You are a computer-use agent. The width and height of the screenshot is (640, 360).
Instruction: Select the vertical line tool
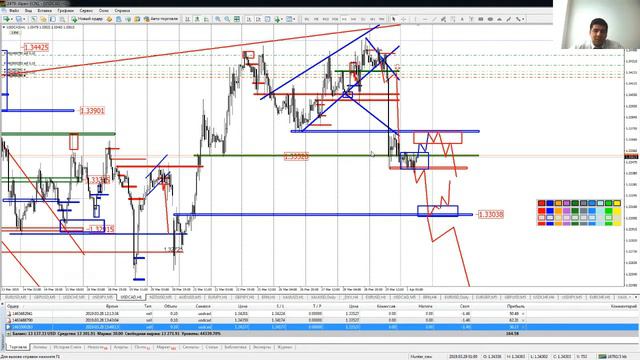(415, 19)
